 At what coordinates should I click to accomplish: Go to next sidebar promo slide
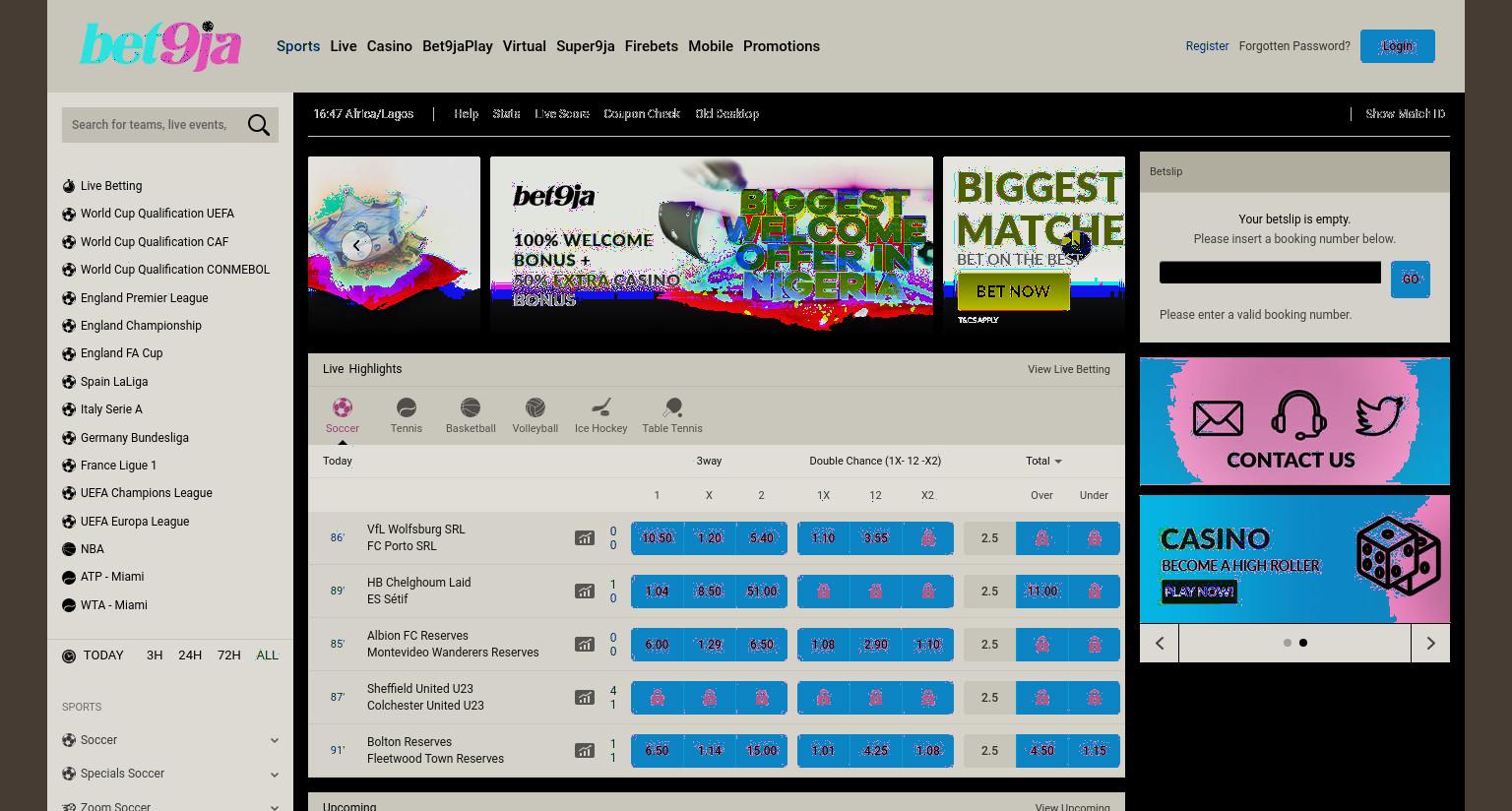(1430, 643)
